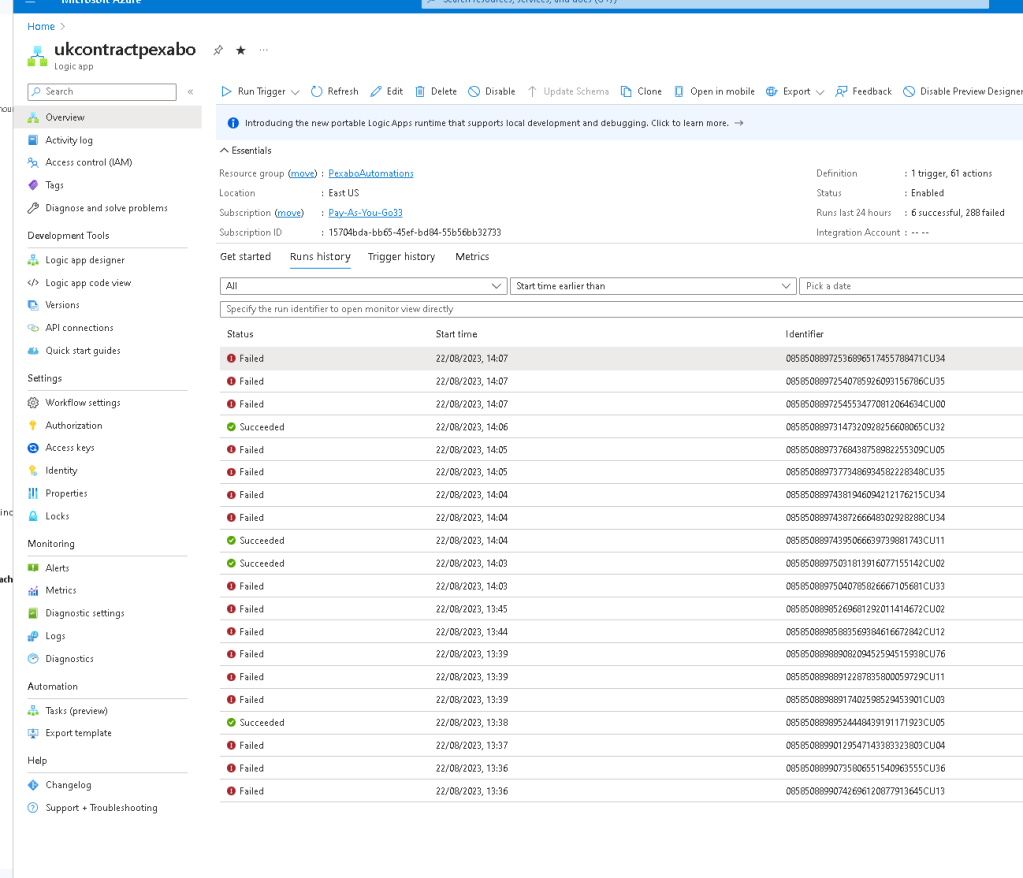Open Diagnostic settings
The width and height of the screenshot is (1023, 878).
click(85, 613)
